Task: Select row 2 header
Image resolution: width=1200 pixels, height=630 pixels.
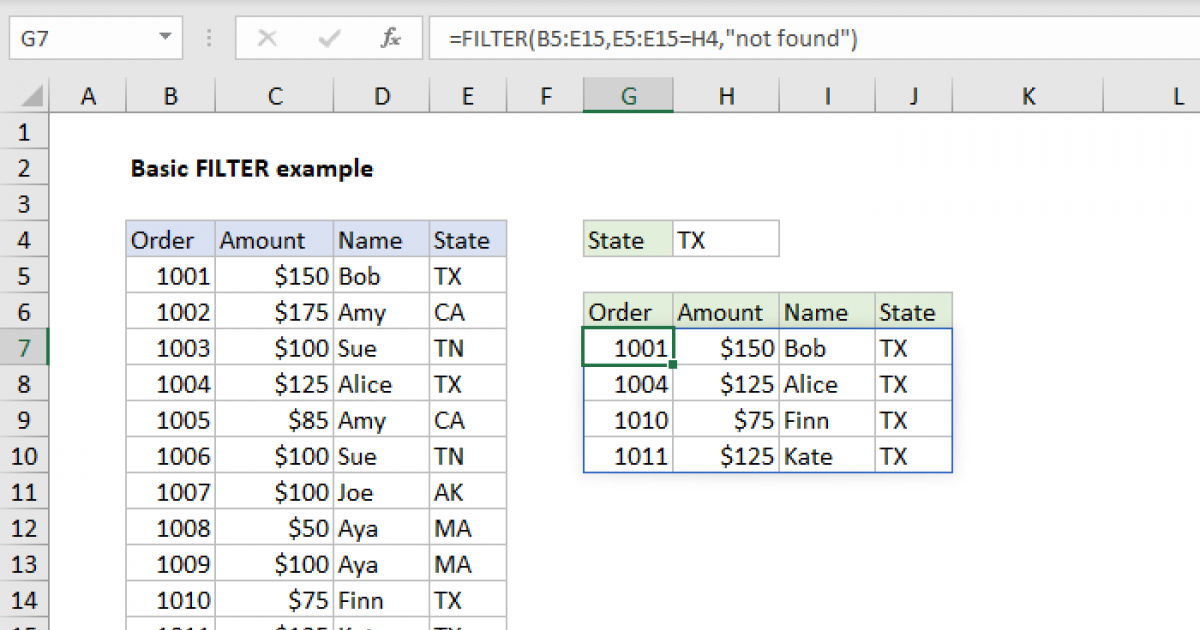Action: (25, 168)
